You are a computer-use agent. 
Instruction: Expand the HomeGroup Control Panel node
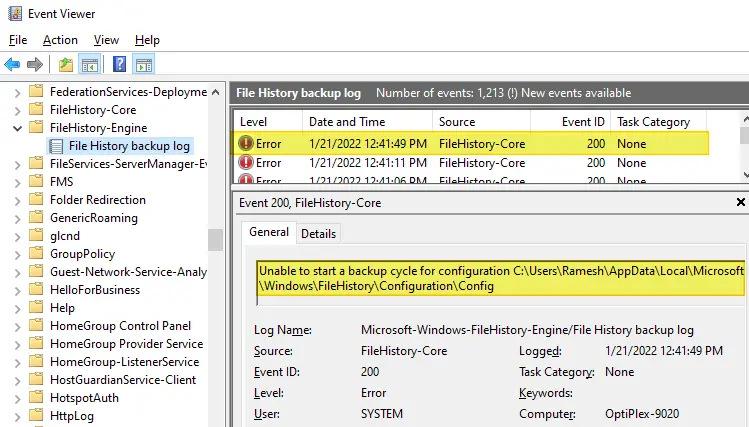[x=18, y=327]
